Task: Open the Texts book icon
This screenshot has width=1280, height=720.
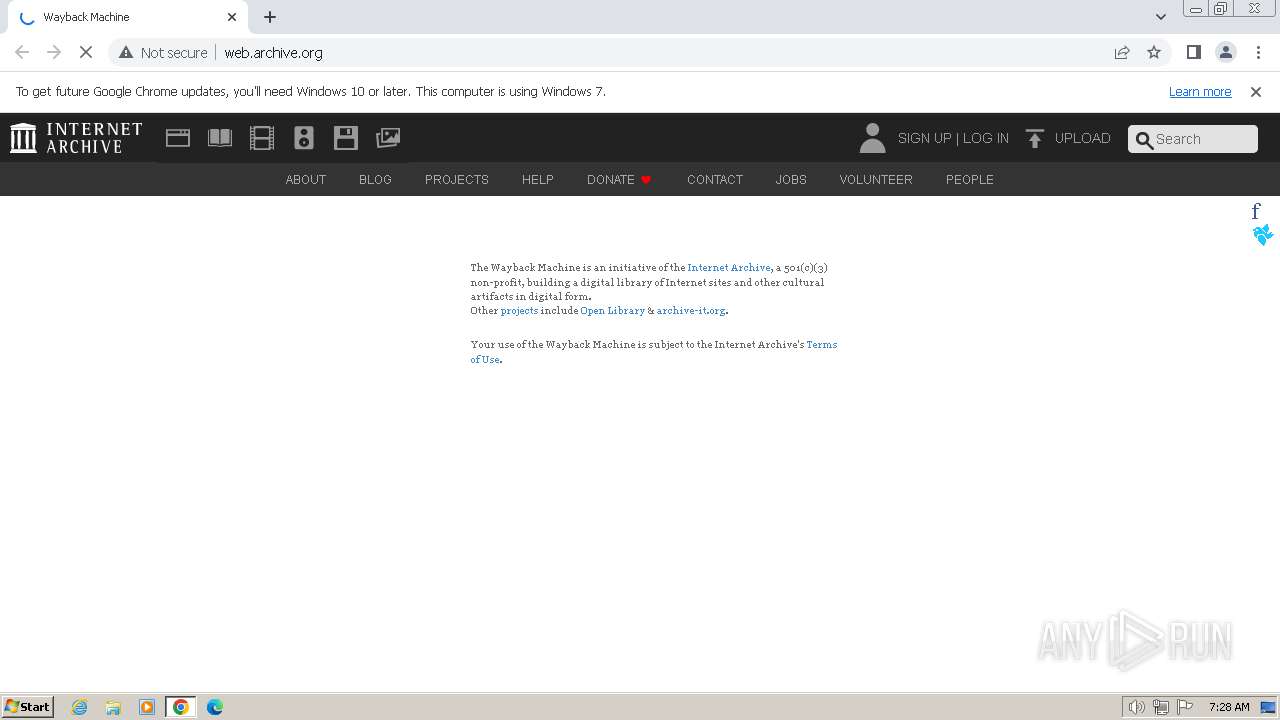Action: tap(220, 138)
